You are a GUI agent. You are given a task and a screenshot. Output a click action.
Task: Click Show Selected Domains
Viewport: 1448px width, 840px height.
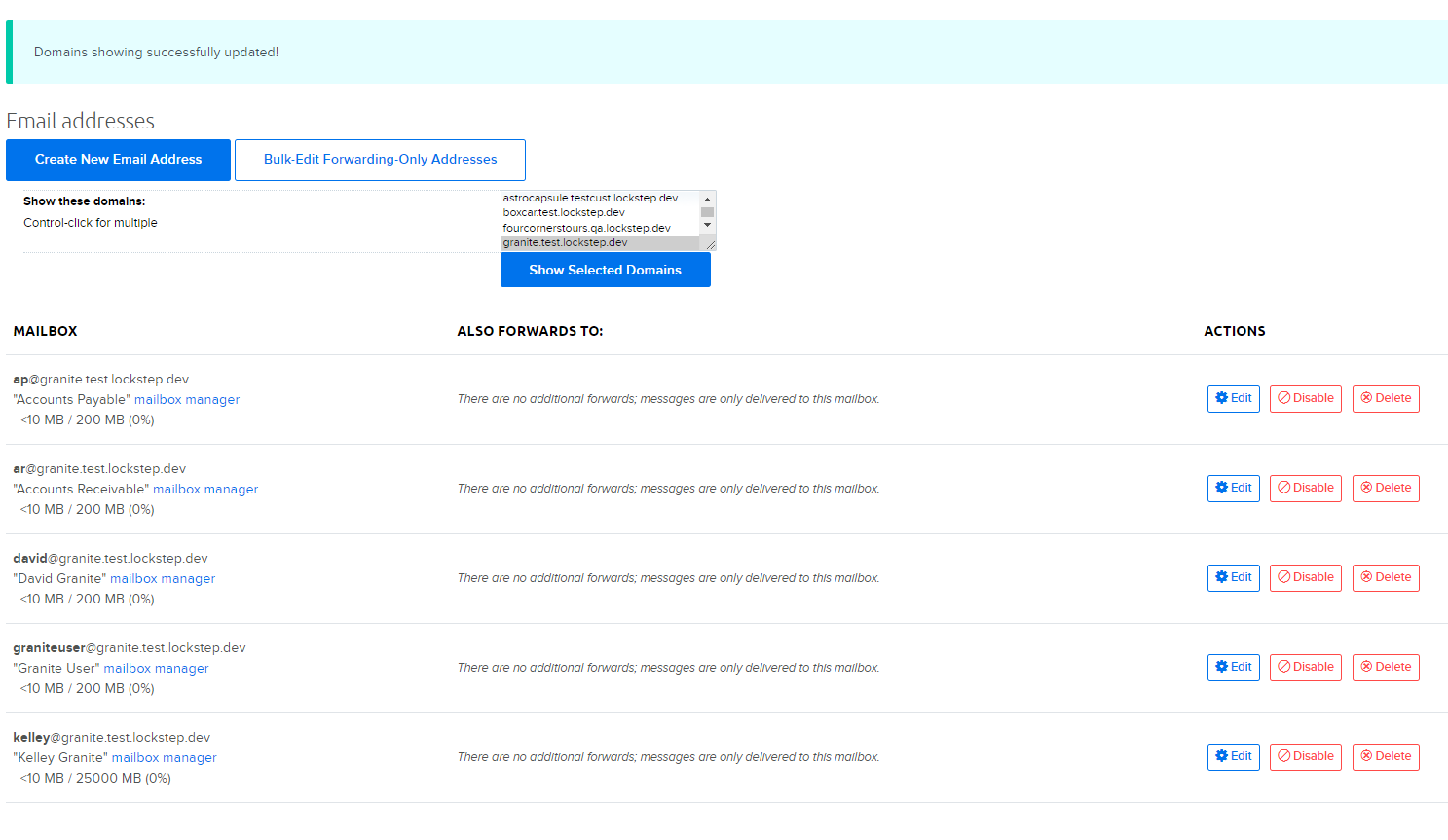pyautogui.click(x=605, y=270)
